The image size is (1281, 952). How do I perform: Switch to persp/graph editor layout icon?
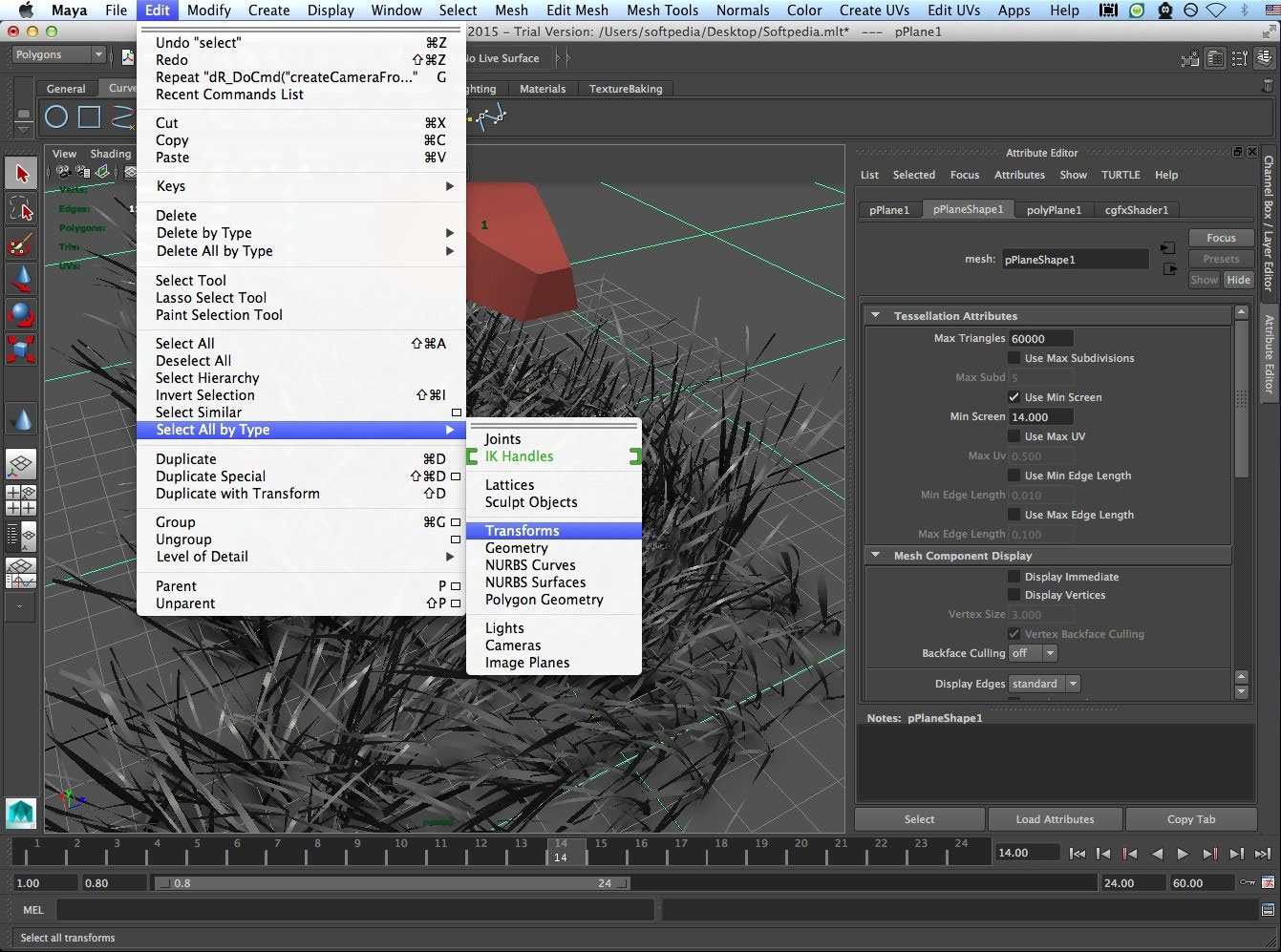pyautogui.click(x=22, y=574)
